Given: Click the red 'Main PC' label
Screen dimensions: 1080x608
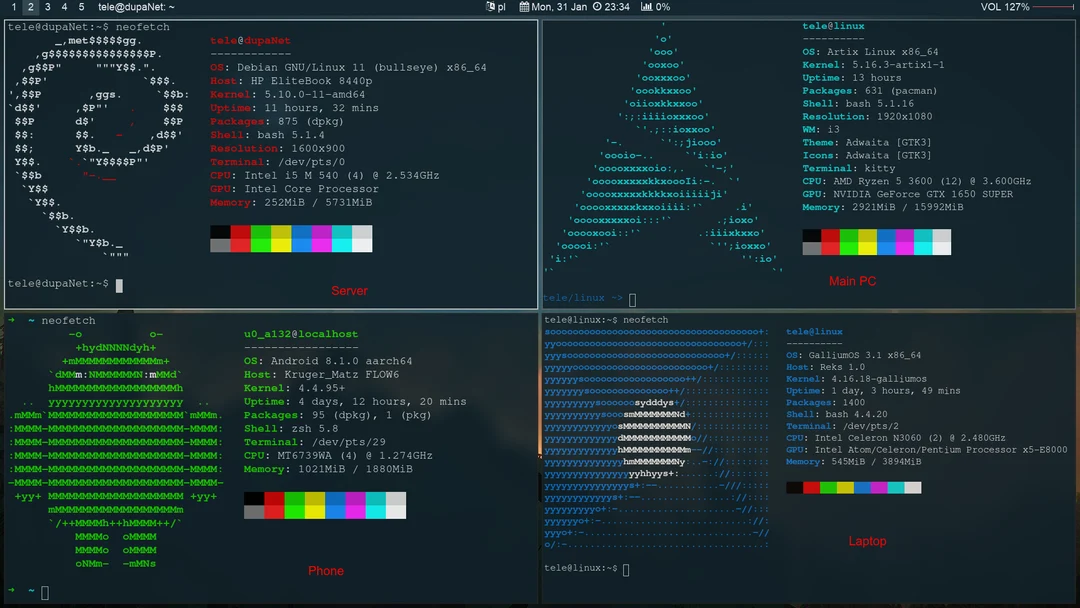Looking at the screenshot, I should coord(852,281).
